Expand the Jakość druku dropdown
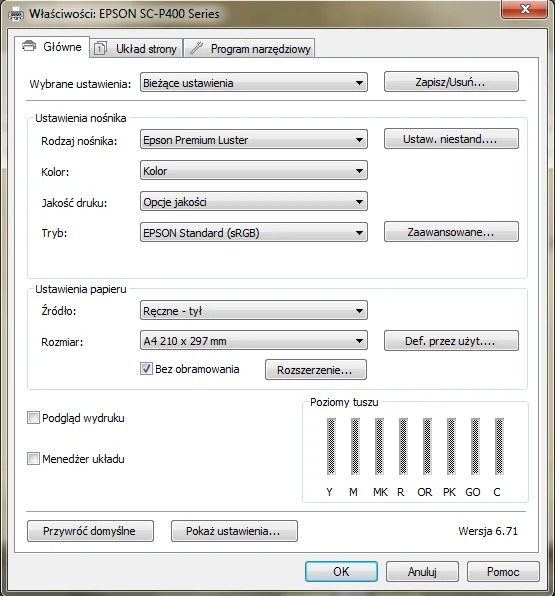Screen dimensions: 555x596 point(254,201)
